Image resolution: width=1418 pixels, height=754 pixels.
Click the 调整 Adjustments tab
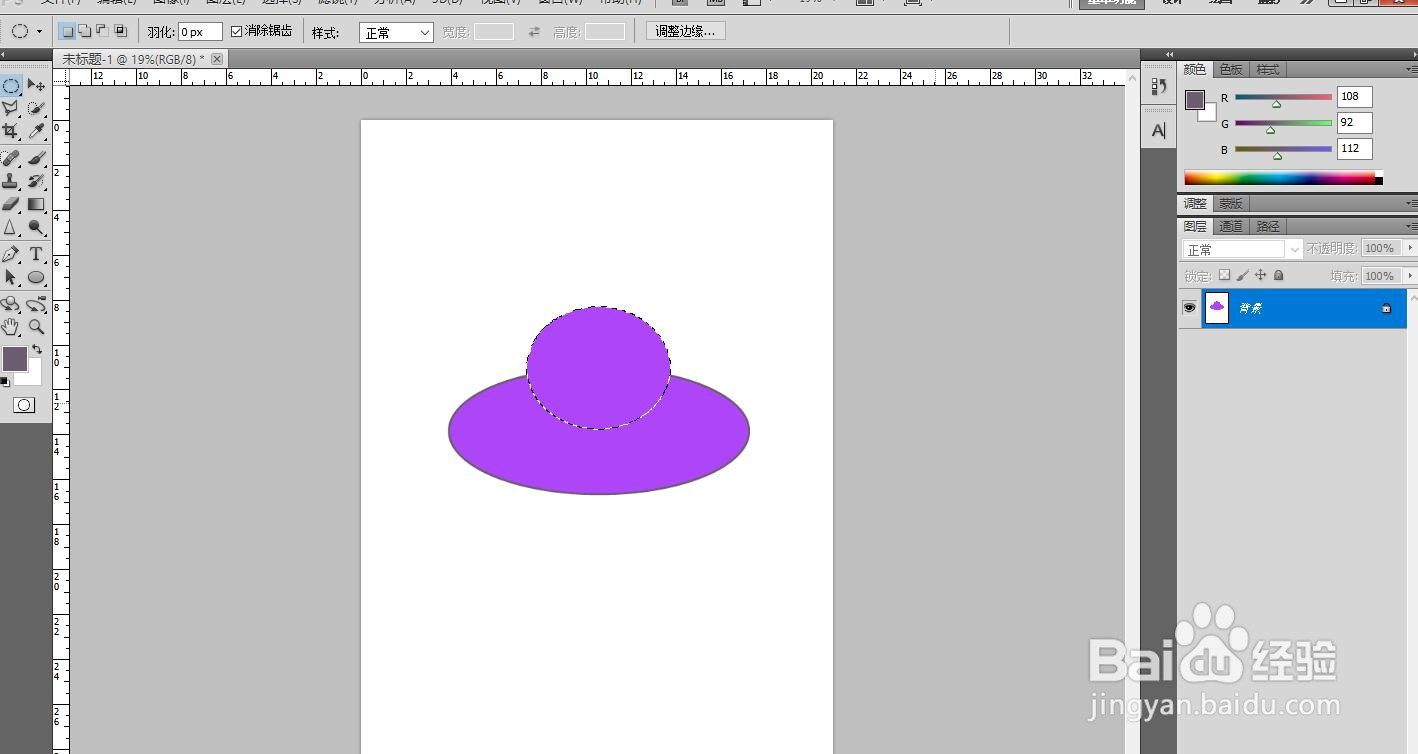(1195, 203)
